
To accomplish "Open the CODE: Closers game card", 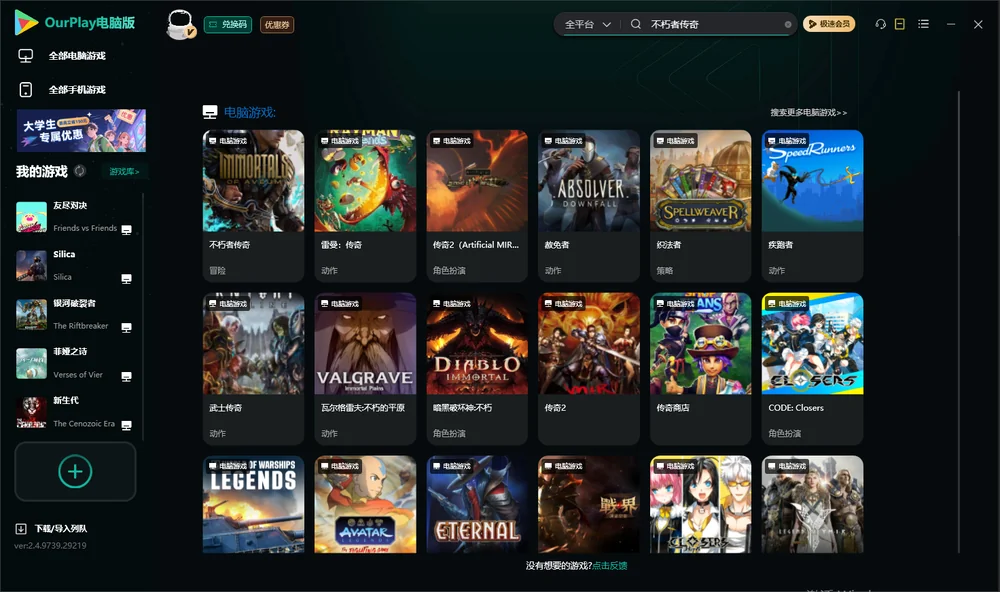I will coord(812,369).
